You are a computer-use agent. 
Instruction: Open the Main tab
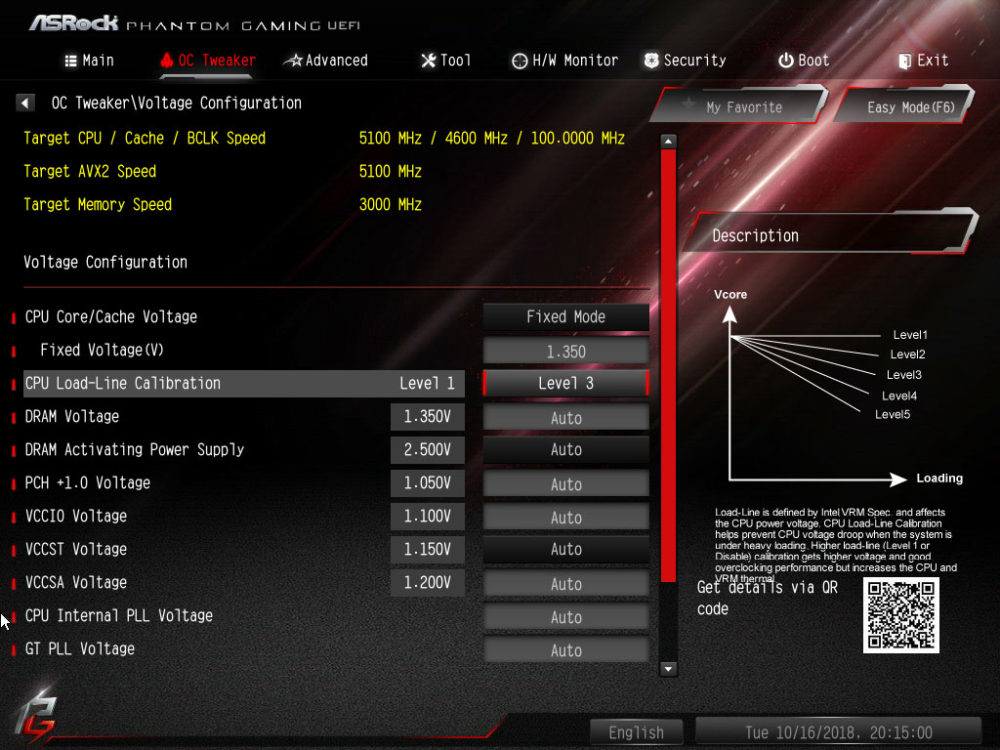(89, 61)
